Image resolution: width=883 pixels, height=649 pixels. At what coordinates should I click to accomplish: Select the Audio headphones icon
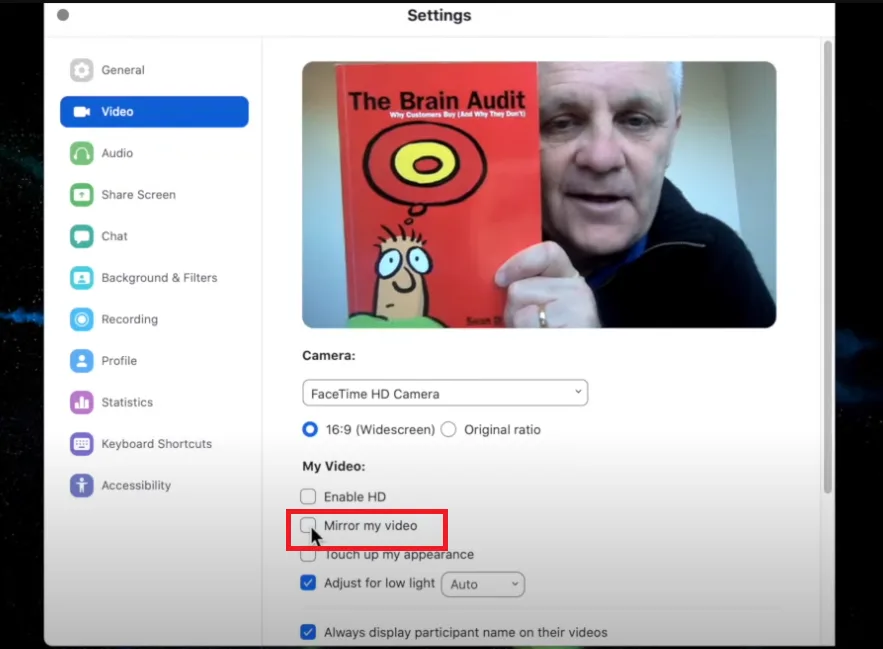coord(81,153)
